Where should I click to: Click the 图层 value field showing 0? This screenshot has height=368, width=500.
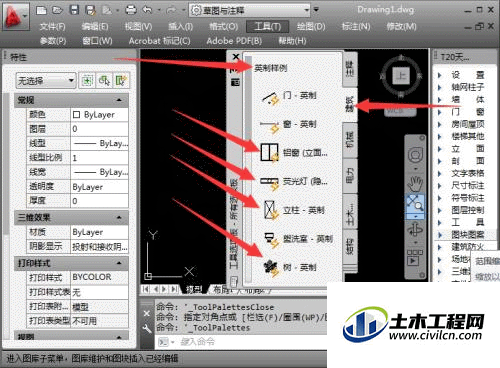pos(99,129)
